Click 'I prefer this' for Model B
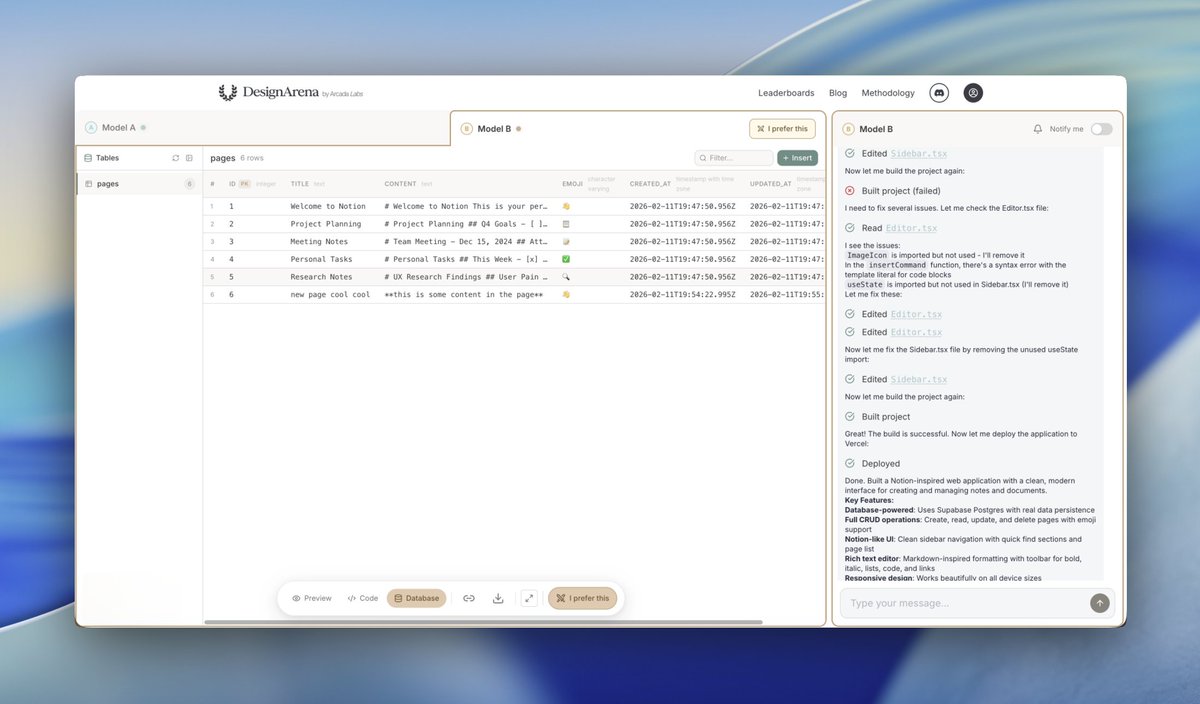 (x=782, y=128)
